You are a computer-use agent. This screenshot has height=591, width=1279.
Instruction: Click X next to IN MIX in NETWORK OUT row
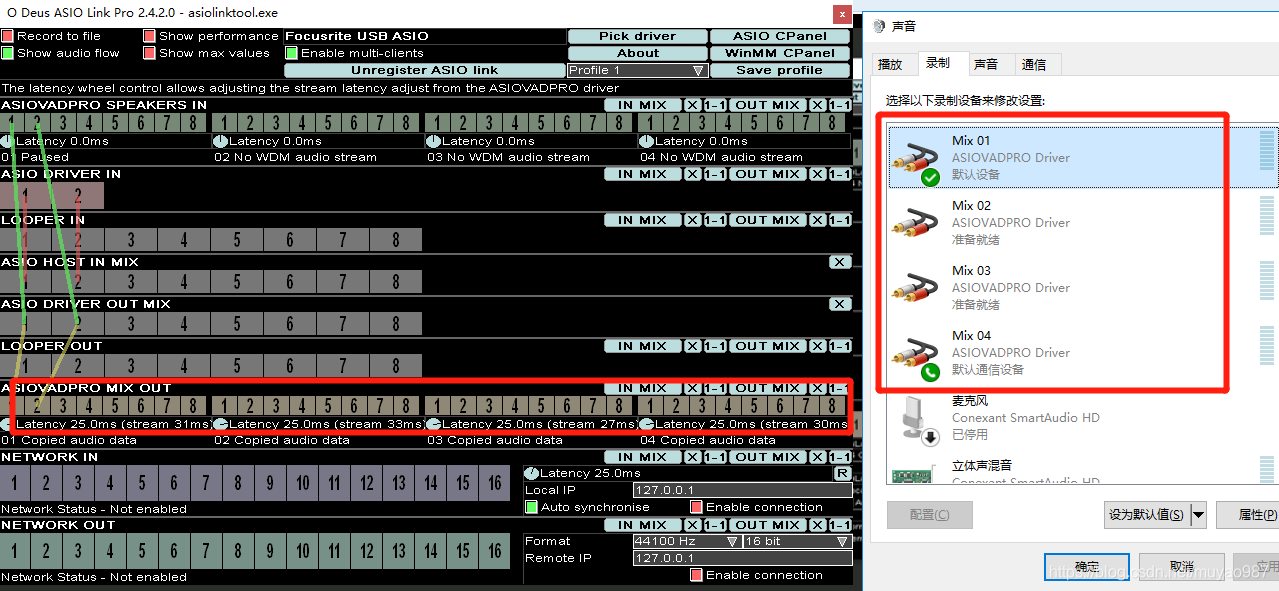pos(691,525)
